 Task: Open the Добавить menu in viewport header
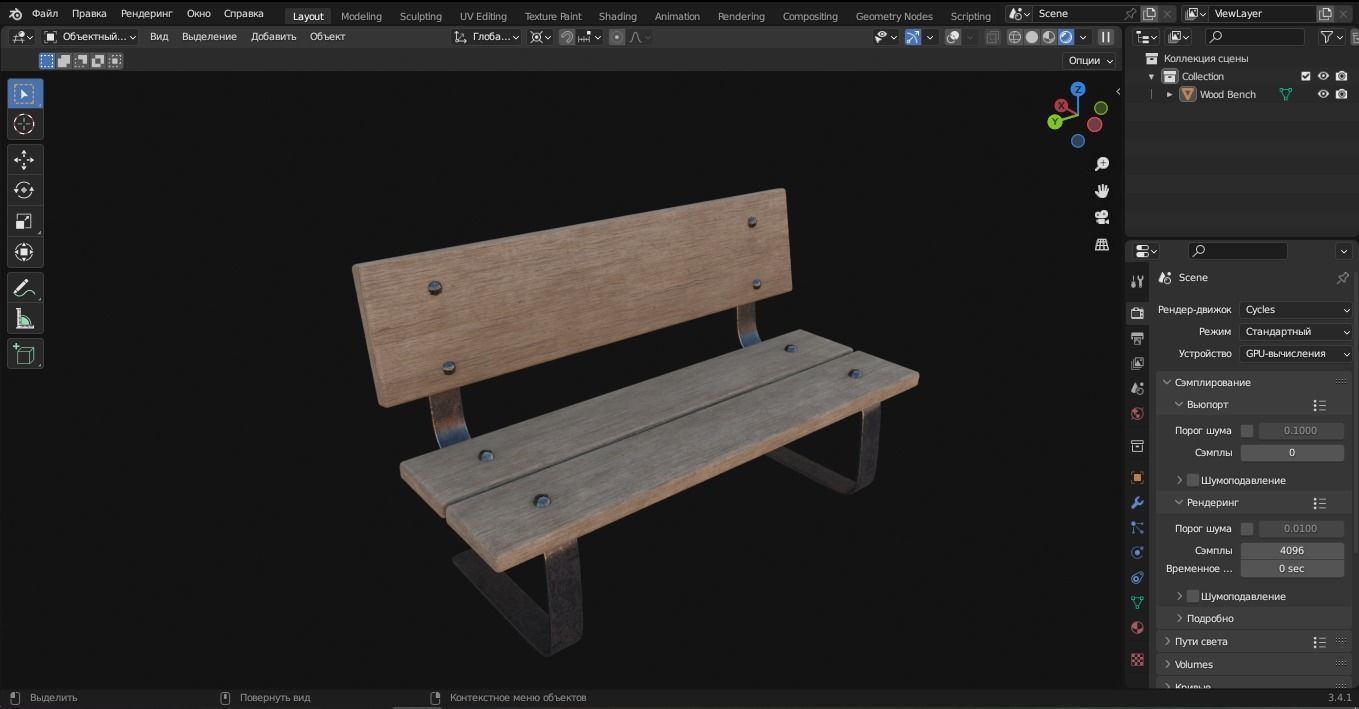pyautogui.click(x=273, y=37)
